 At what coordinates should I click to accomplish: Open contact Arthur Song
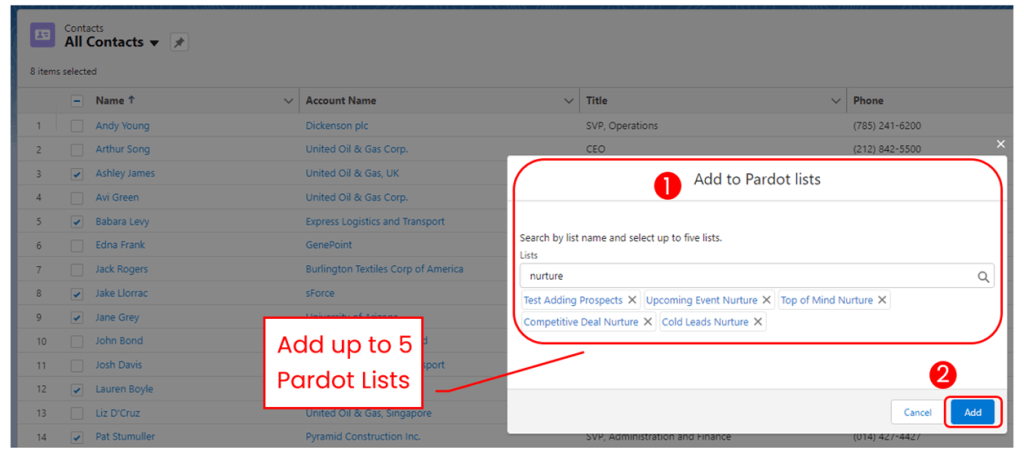(122, 150)
